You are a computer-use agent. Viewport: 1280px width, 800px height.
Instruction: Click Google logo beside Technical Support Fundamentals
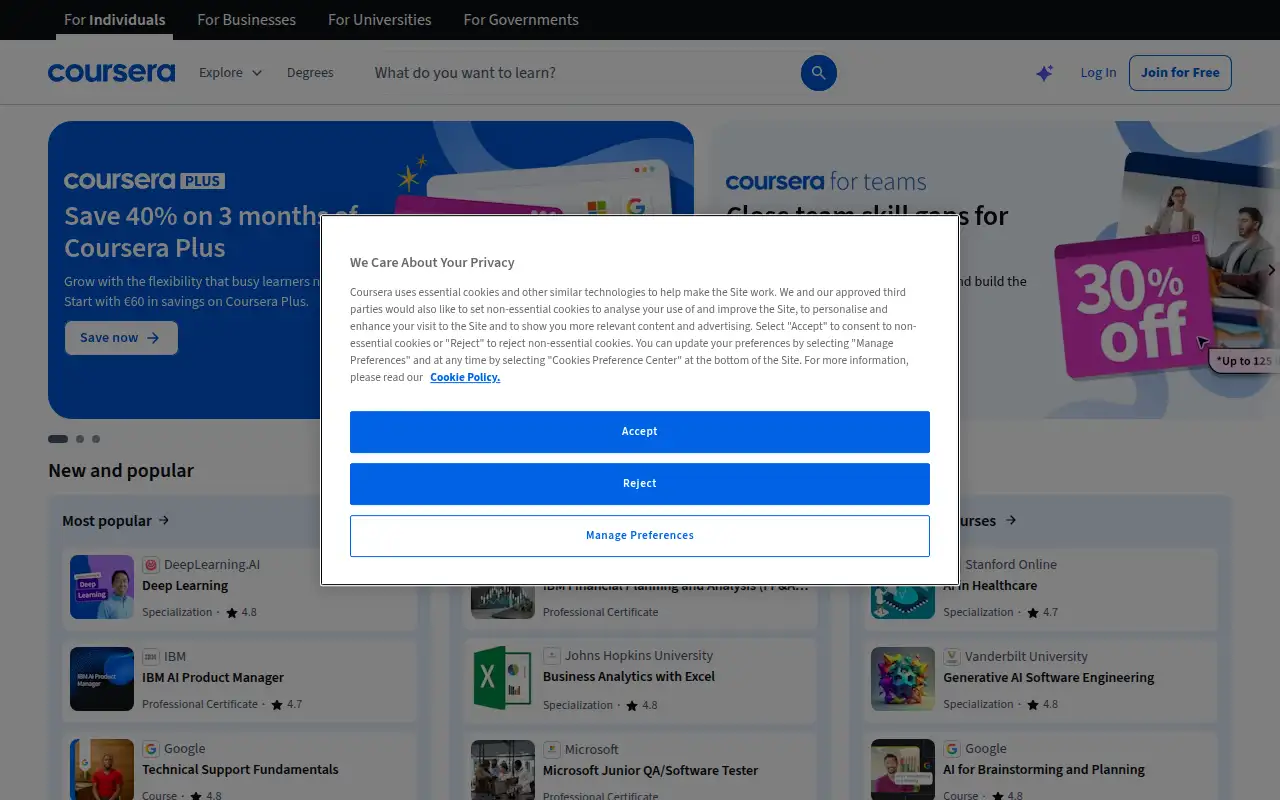point(151,749)
